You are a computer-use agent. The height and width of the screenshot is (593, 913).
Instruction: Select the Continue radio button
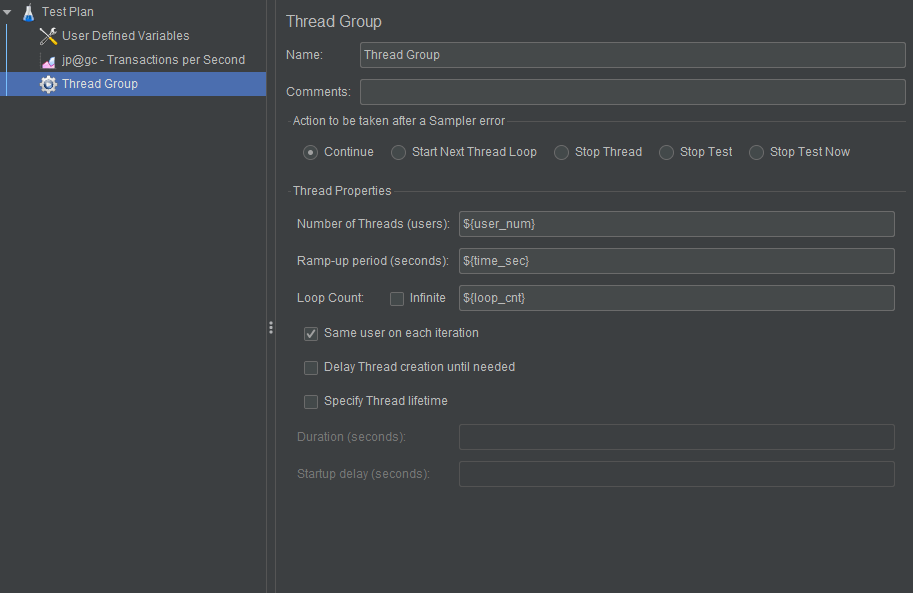click(310, 153)
